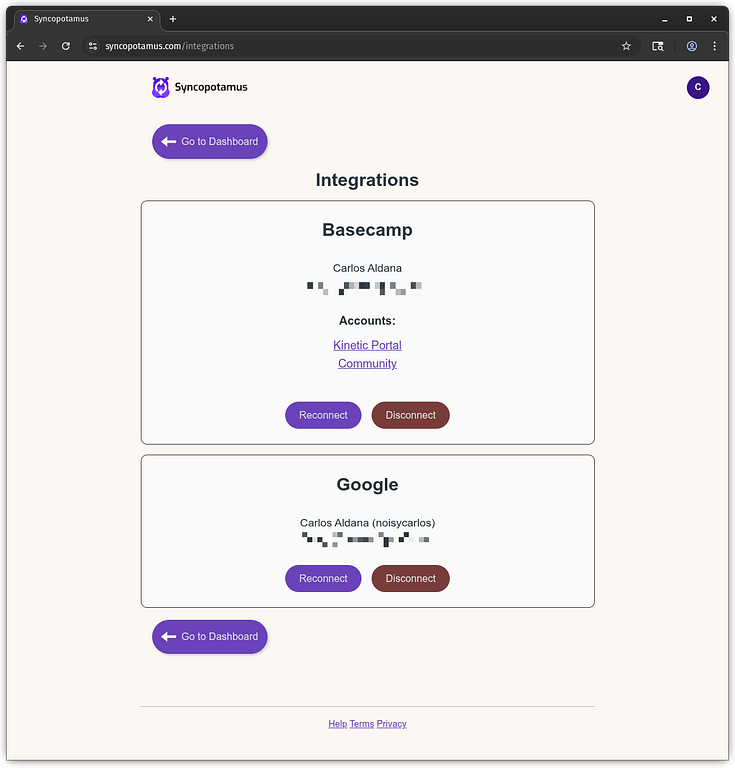Open Chrome three-dot menu
The width and height of the screenshot is (735, 768).
(x=714, y=46)
